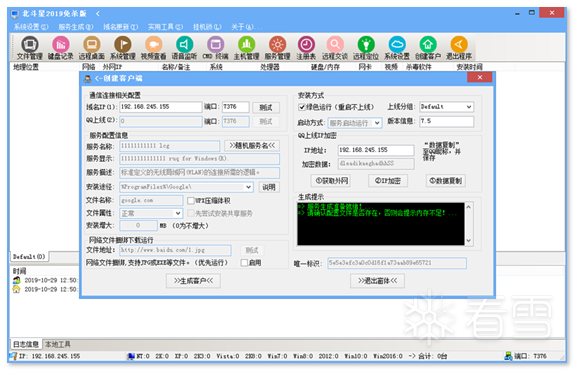The image size is (574, 370).
Task: Click the >>随机服务名<< button
Action: 252,146
